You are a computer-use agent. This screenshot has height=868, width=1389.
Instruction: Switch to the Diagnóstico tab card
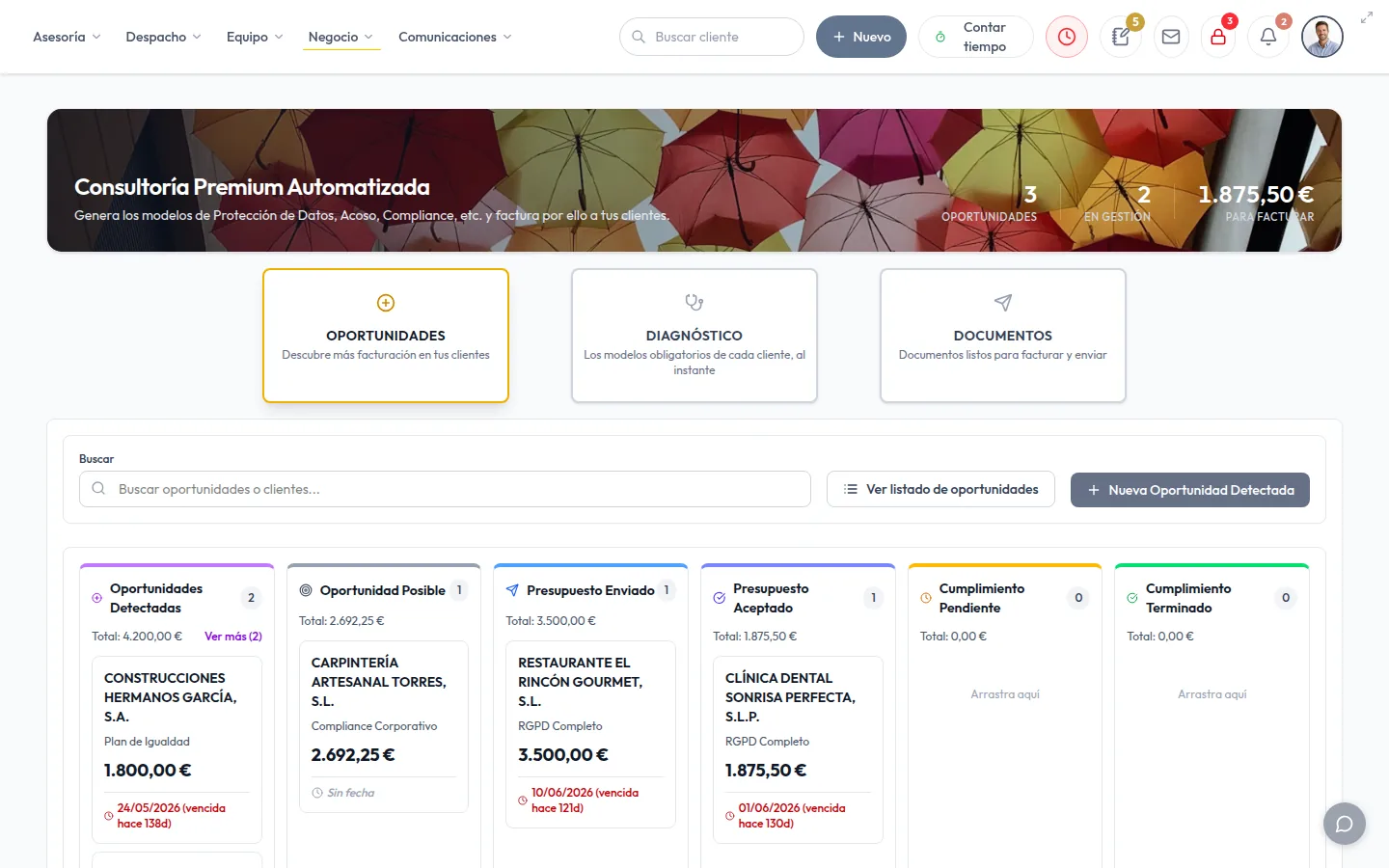click(x=694, y=336)
